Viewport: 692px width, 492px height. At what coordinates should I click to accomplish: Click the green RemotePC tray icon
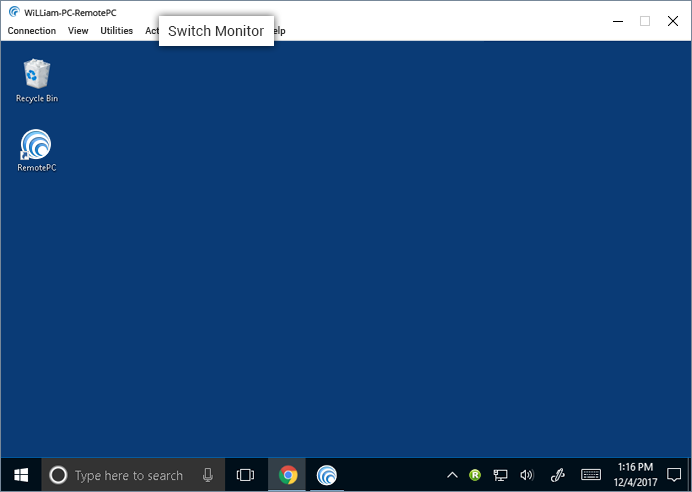(476, 475)
